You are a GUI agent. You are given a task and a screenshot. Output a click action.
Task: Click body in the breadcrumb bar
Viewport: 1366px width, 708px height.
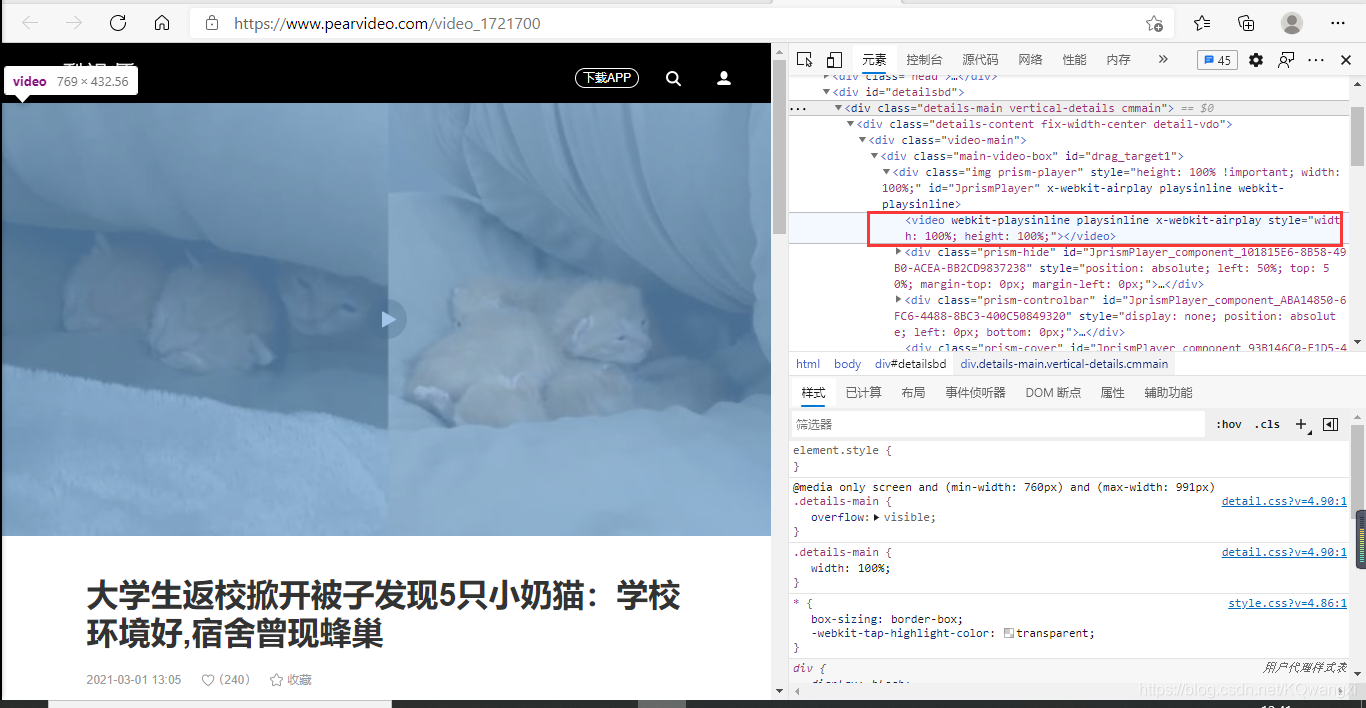tap(847, 364)
